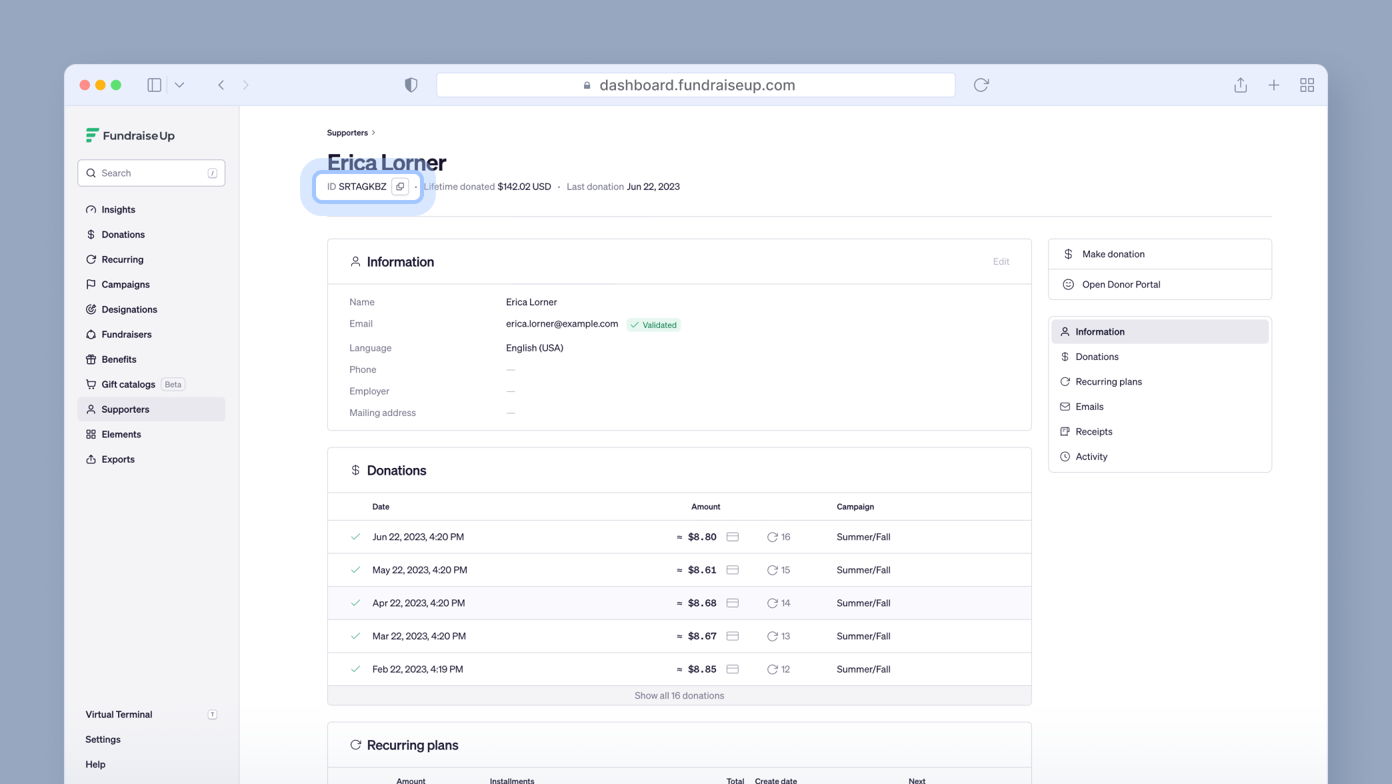Click the browser address bar
Viewport: 1392px width, 784px height.
[696, 85]
